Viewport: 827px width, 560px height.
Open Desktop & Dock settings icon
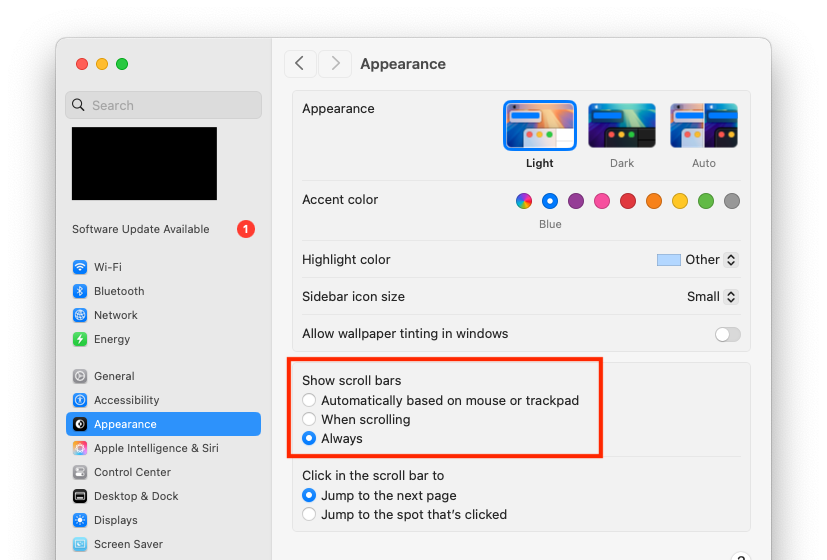(x=80, y=496)
